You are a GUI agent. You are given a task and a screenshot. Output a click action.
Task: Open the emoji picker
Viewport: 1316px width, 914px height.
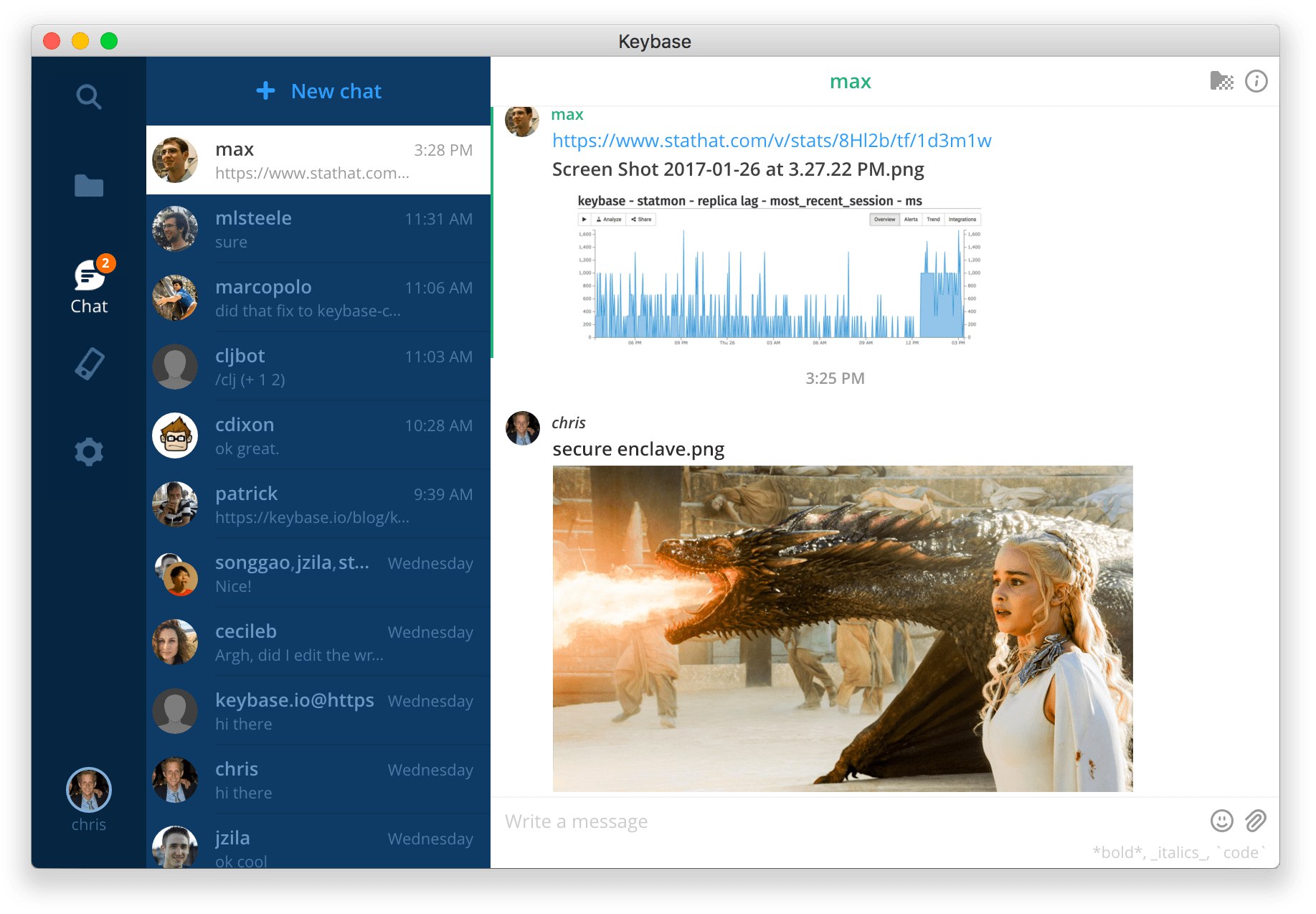tap(1222, 821)
